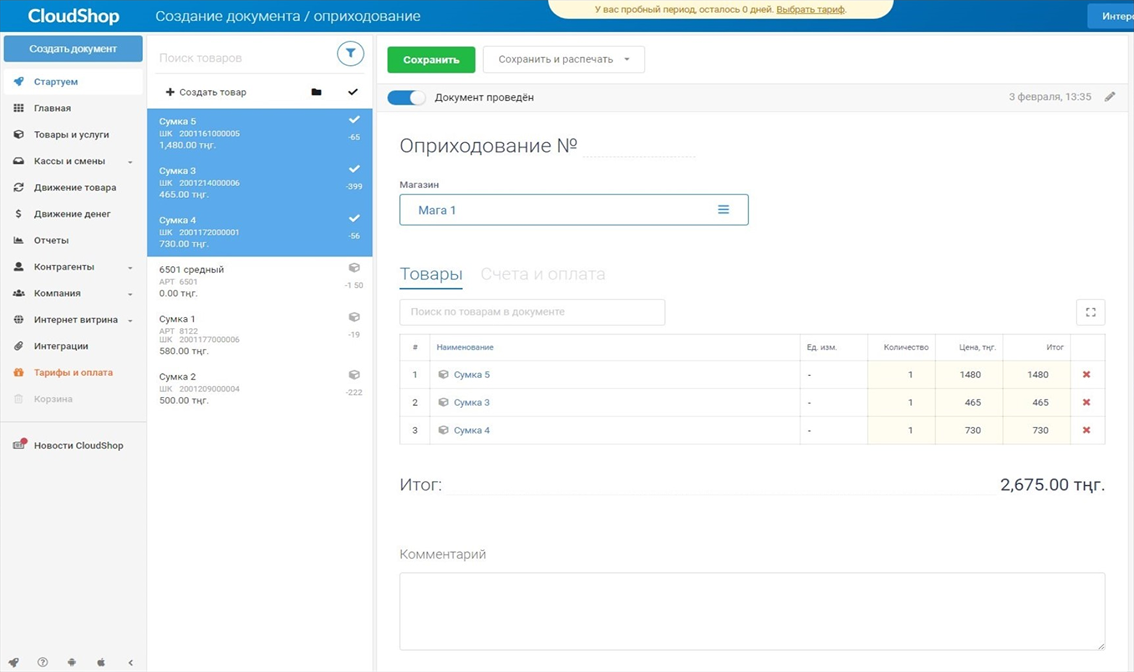Click the Выбрать тариф link in banner
Screen dimensions: 1134x672
coord(810,9)
